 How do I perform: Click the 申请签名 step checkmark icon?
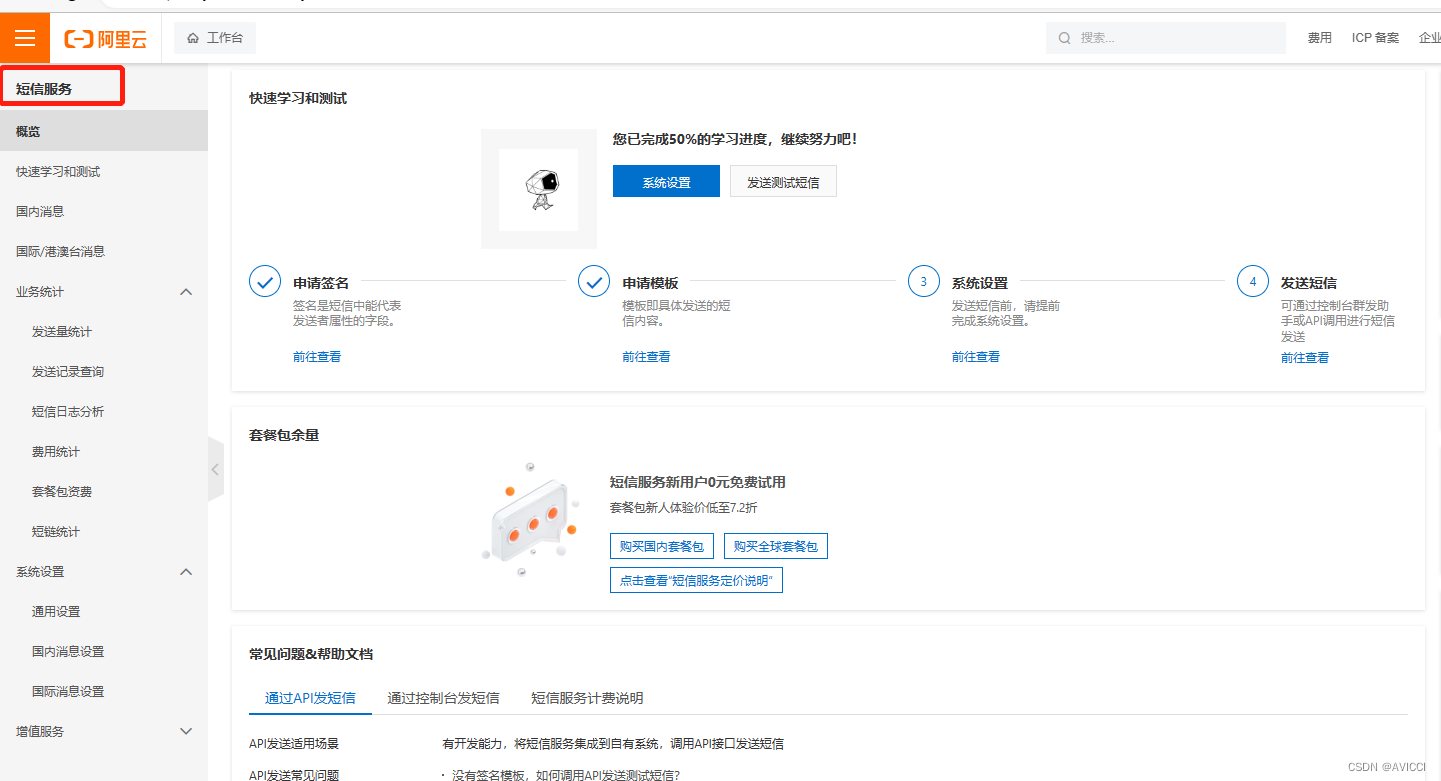(x=265, y=282)
